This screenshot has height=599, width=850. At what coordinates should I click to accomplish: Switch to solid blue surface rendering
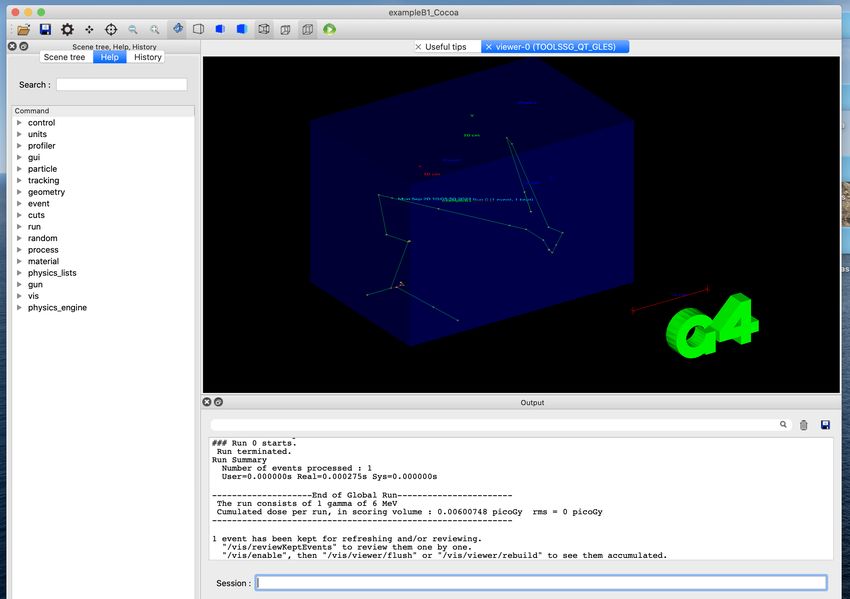[x=220, y=29]
